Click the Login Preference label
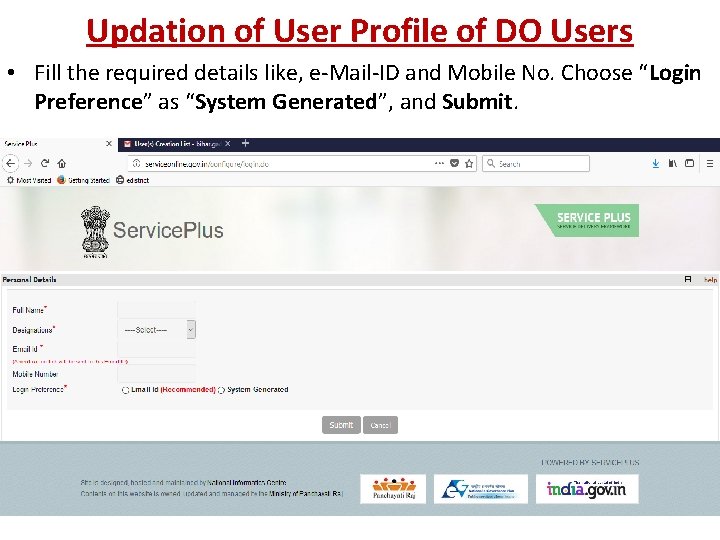Viewport: 720px width, 540px height. point(39,389)
